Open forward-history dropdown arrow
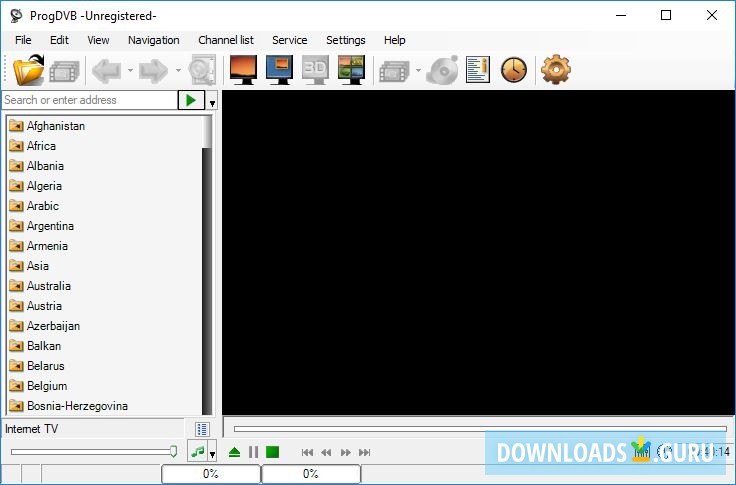The image size is (736, 485). coord(178,70)
